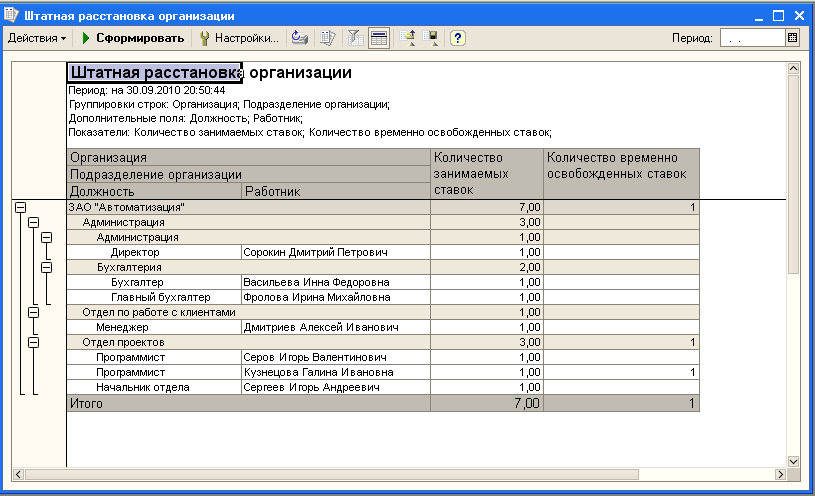Click the horizontal scrollbar right arrow
This screenshot has width=815, height=496.
click(x=780, y=474)
